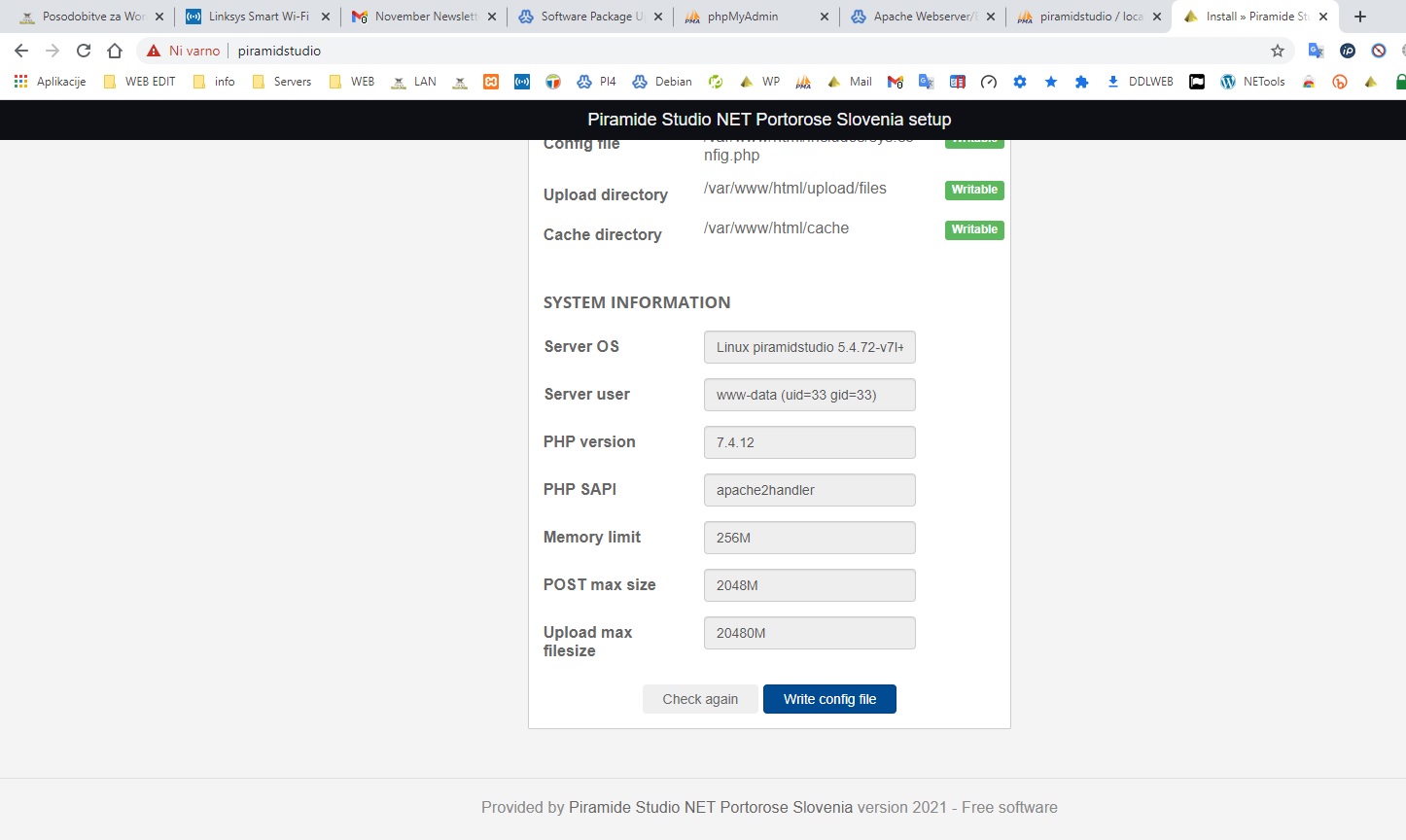The height and width of the screenshot is (840, 1406).
Task: Bookmark this page with the star icon
Action: [1278, 51]
